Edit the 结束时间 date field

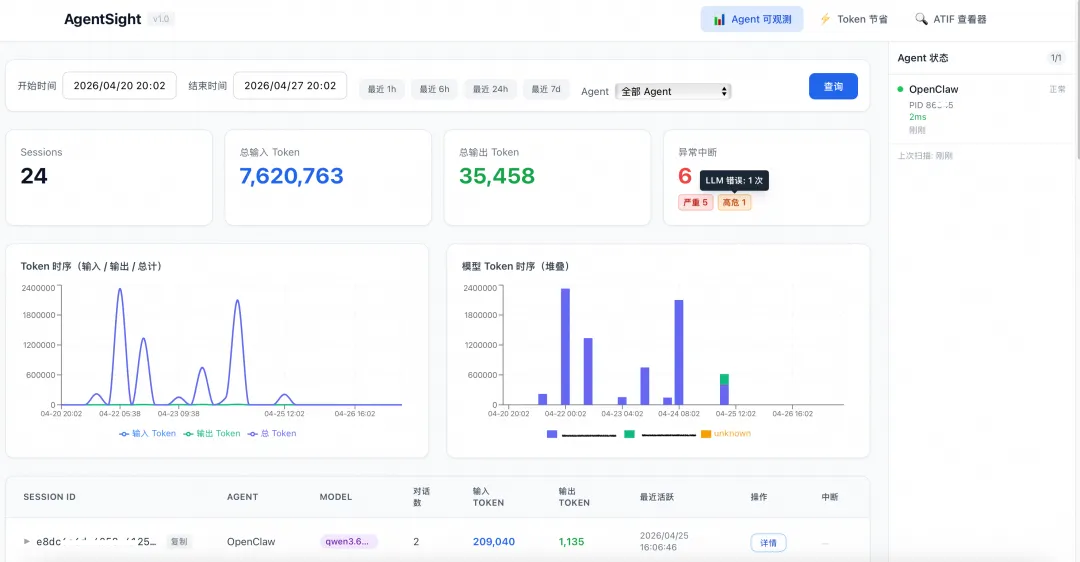point(290,85)
